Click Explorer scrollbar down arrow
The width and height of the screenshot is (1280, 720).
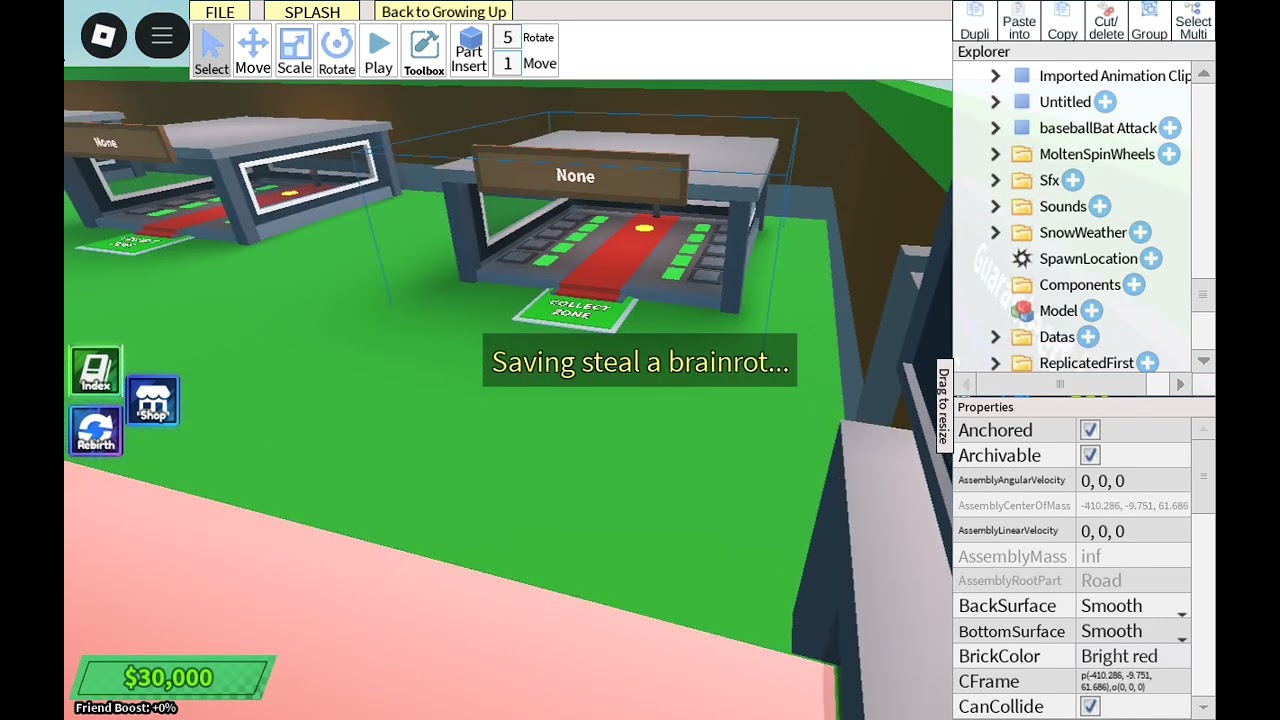point(1204,361)
